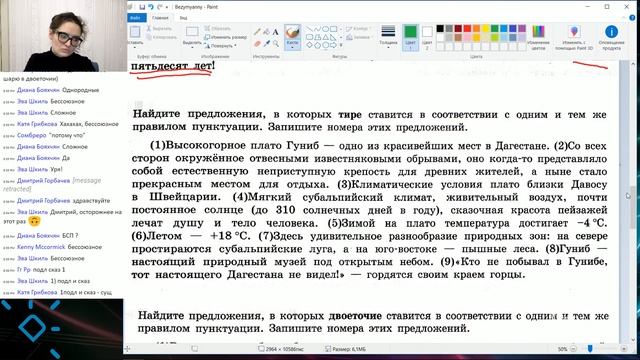The height and width of the screenshot is (360, 640).
Task: Switch to the Вид ribbon tab
Action: (183, 18)
